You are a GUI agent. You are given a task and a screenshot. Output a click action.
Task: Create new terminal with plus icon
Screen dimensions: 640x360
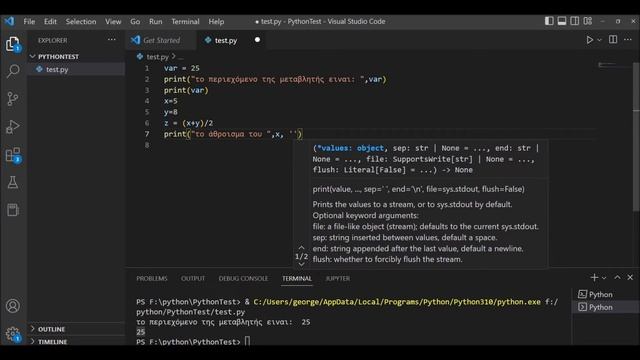pyautogui.click(x=594, y=278)
